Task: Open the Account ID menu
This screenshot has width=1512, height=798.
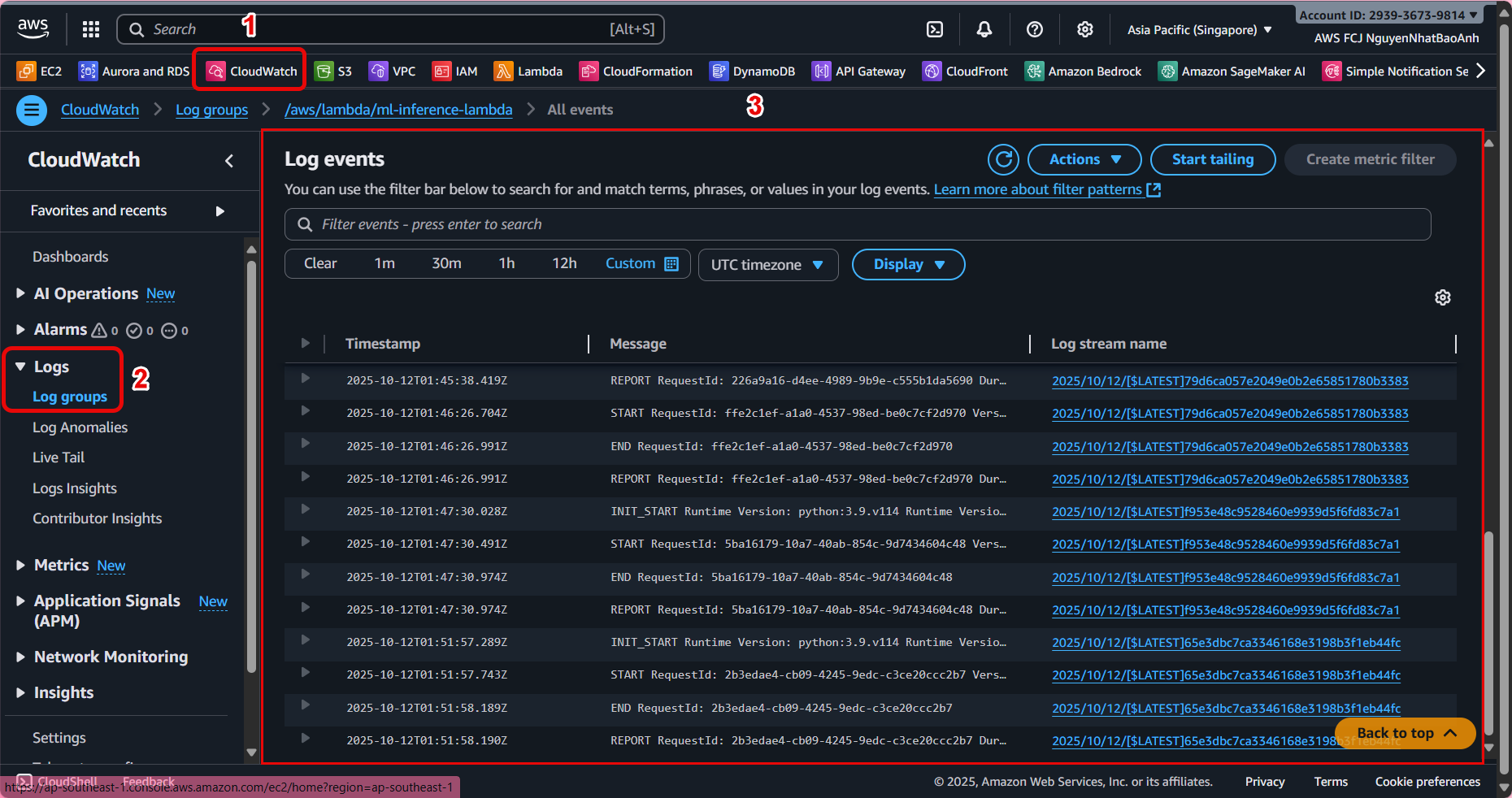Action: pos(1388,15)
